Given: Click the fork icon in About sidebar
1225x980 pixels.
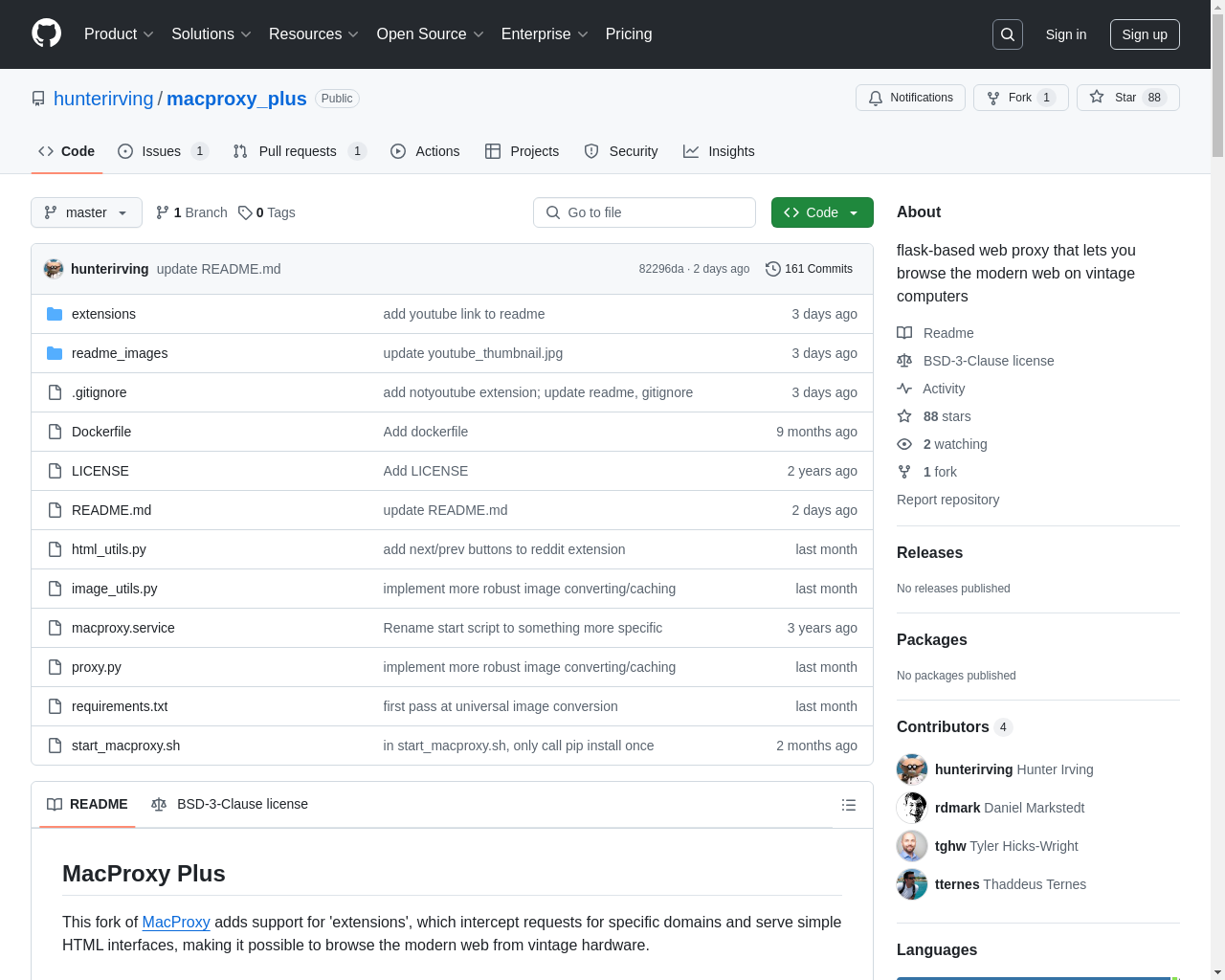Looking at the screenshot, I should click(x=904, y=472).
